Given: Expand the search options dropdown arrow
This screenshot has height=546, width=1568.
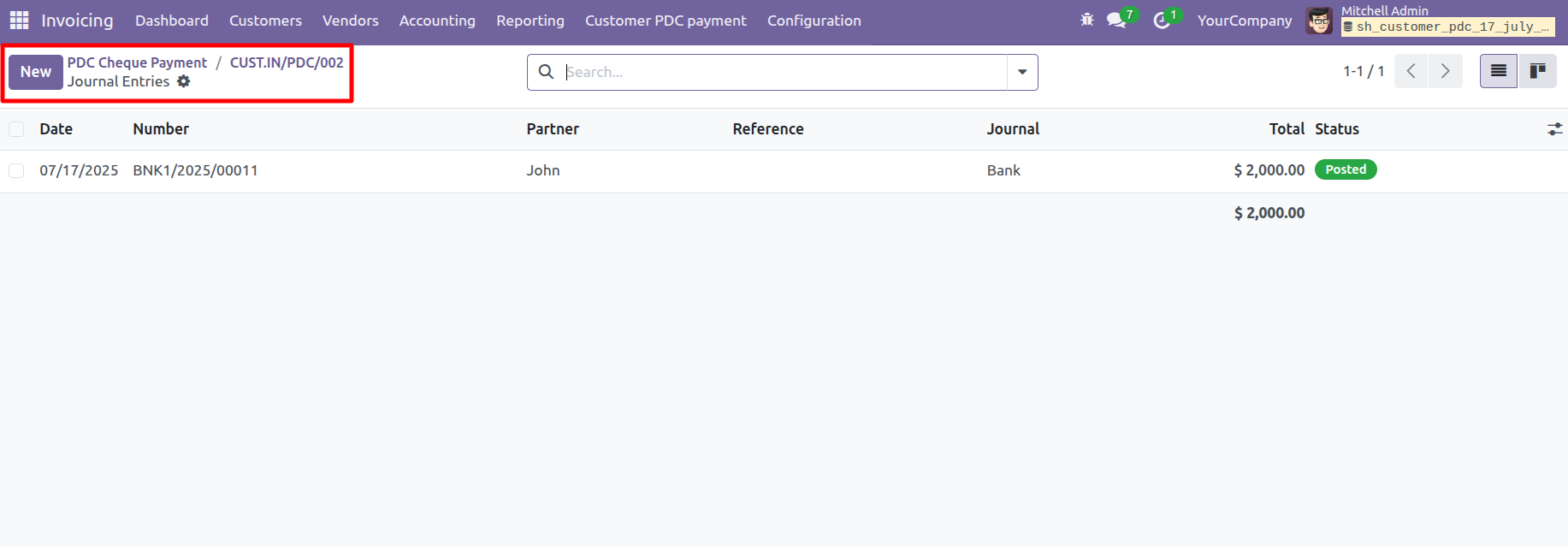Looking at the screenshot, I should tap(1022, 72).
